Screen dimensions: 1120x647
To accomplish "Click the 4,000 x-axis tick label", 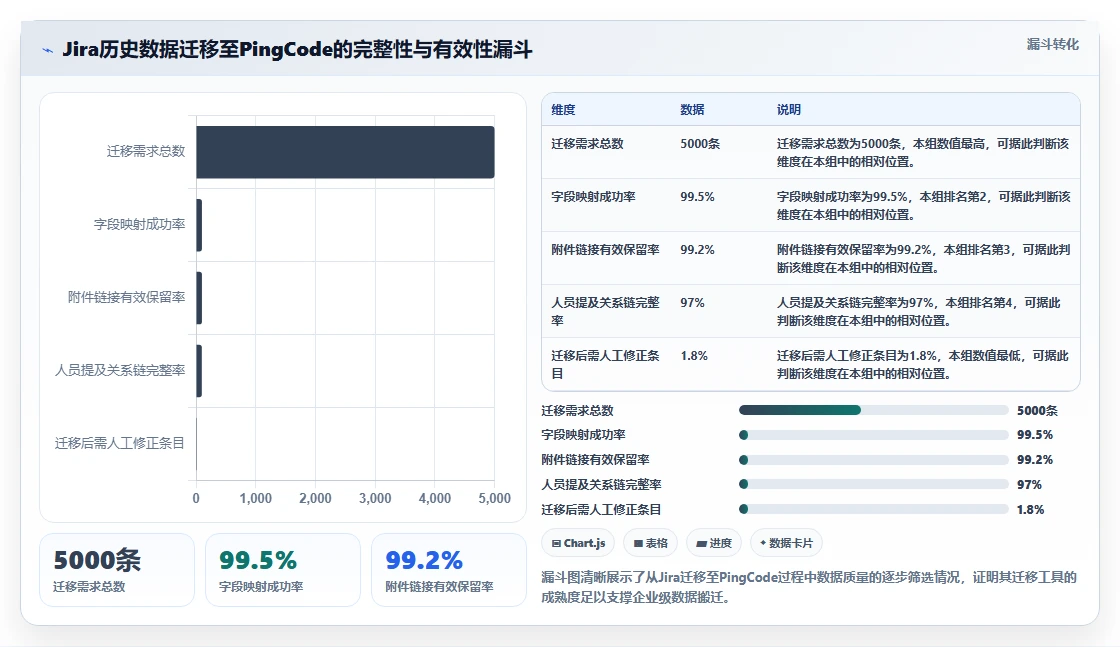I will coord(434,498).
